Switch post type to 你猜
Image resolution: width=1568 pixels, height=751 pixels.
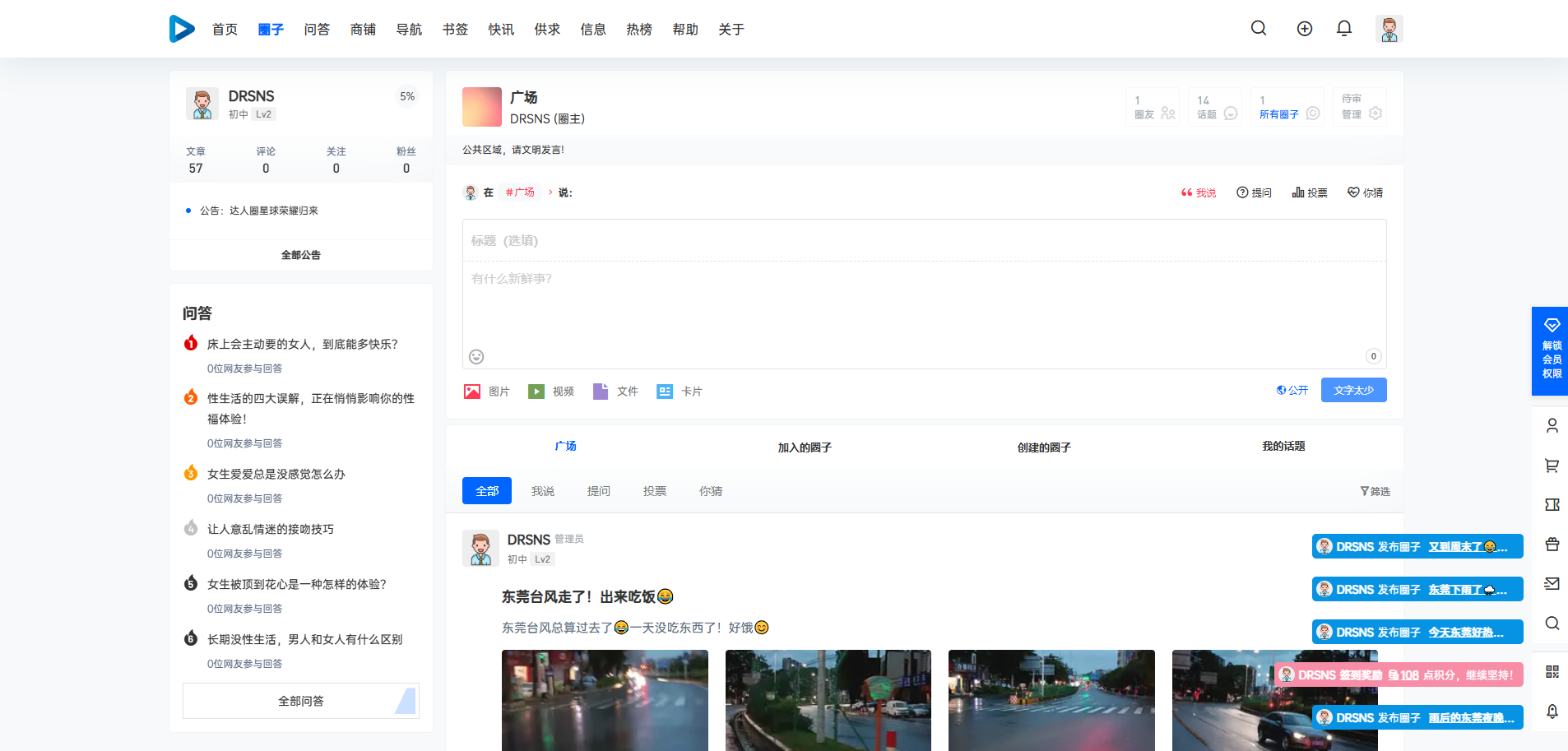1365,192
